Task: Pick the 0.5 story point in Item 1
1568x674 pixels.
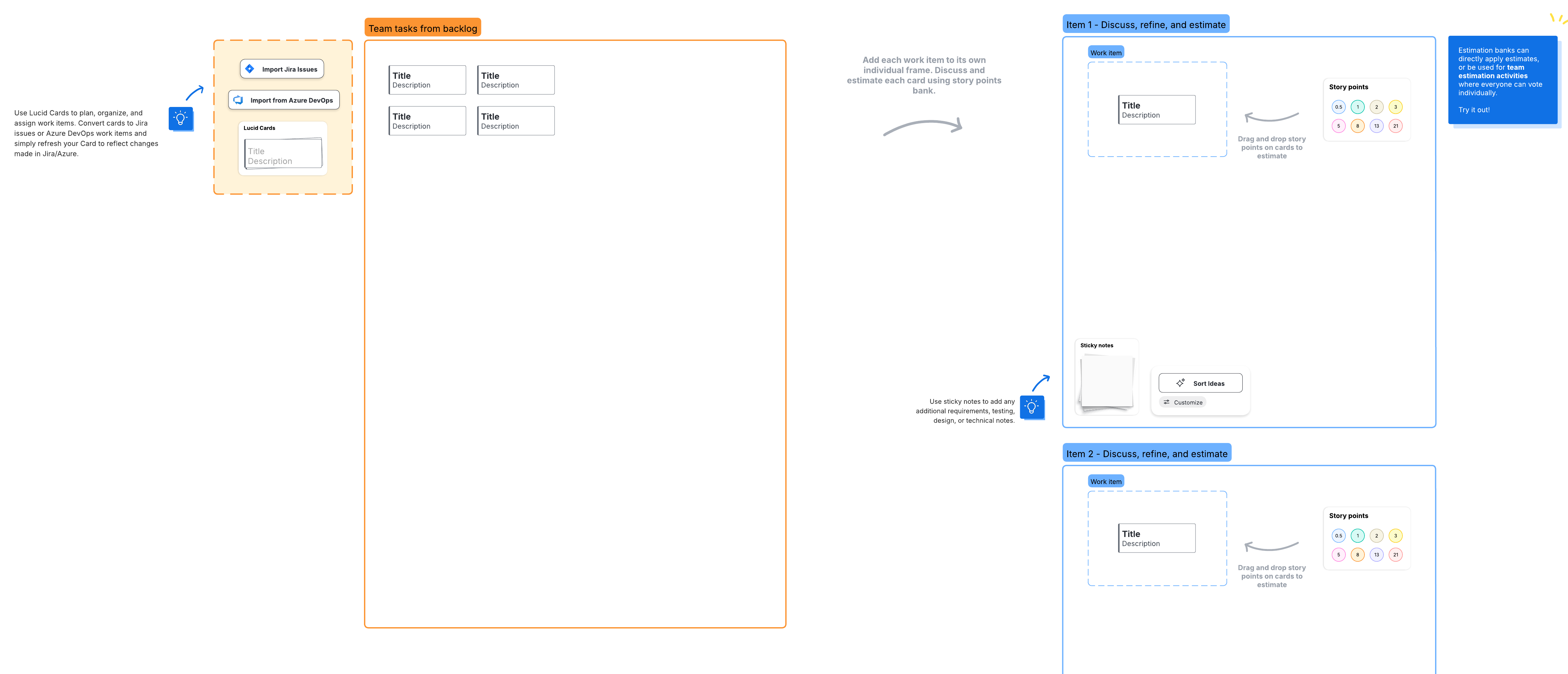Action: (1339, 107)
